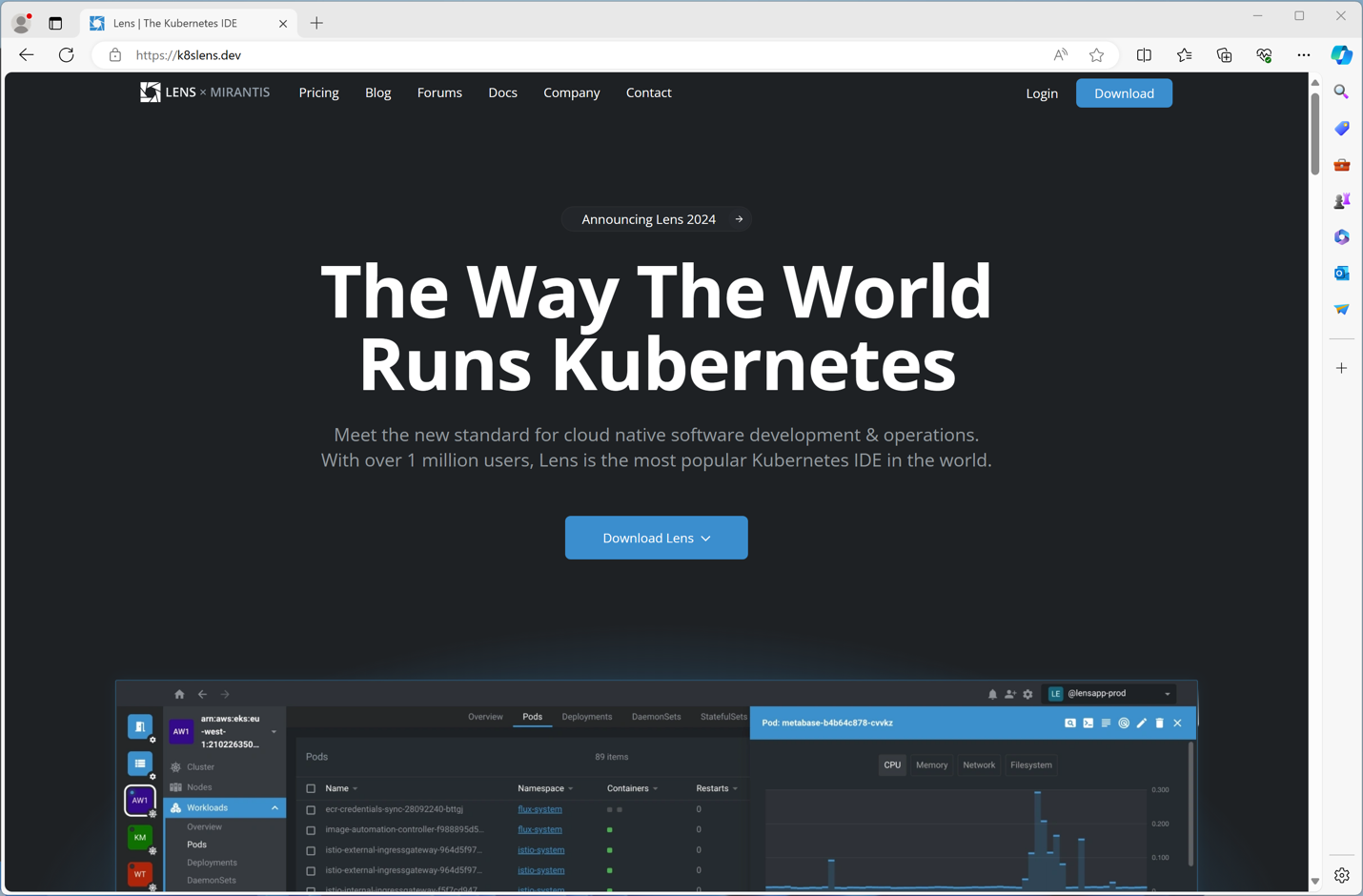Collapse the Workloads section chevron
This screenshot has height=896, width=1363.
coord(275,808)
